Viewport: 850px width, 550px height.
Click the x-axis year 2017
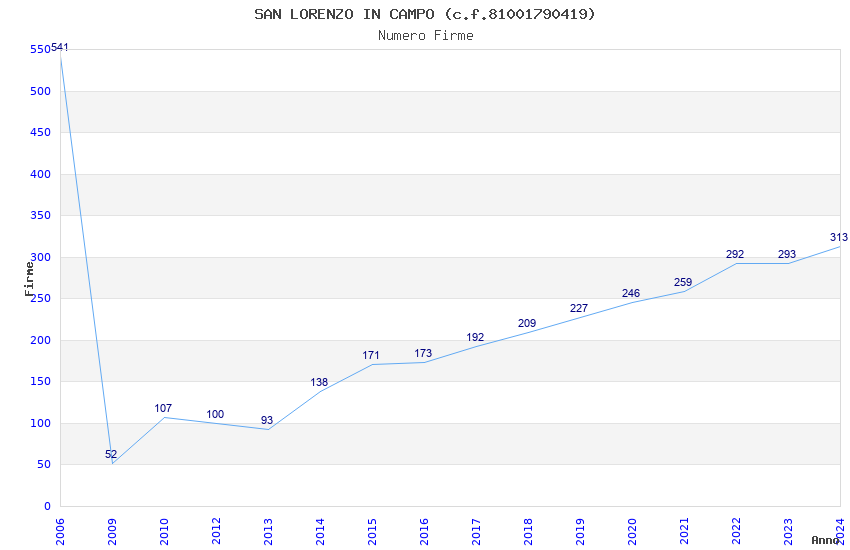tap(476, 532)
